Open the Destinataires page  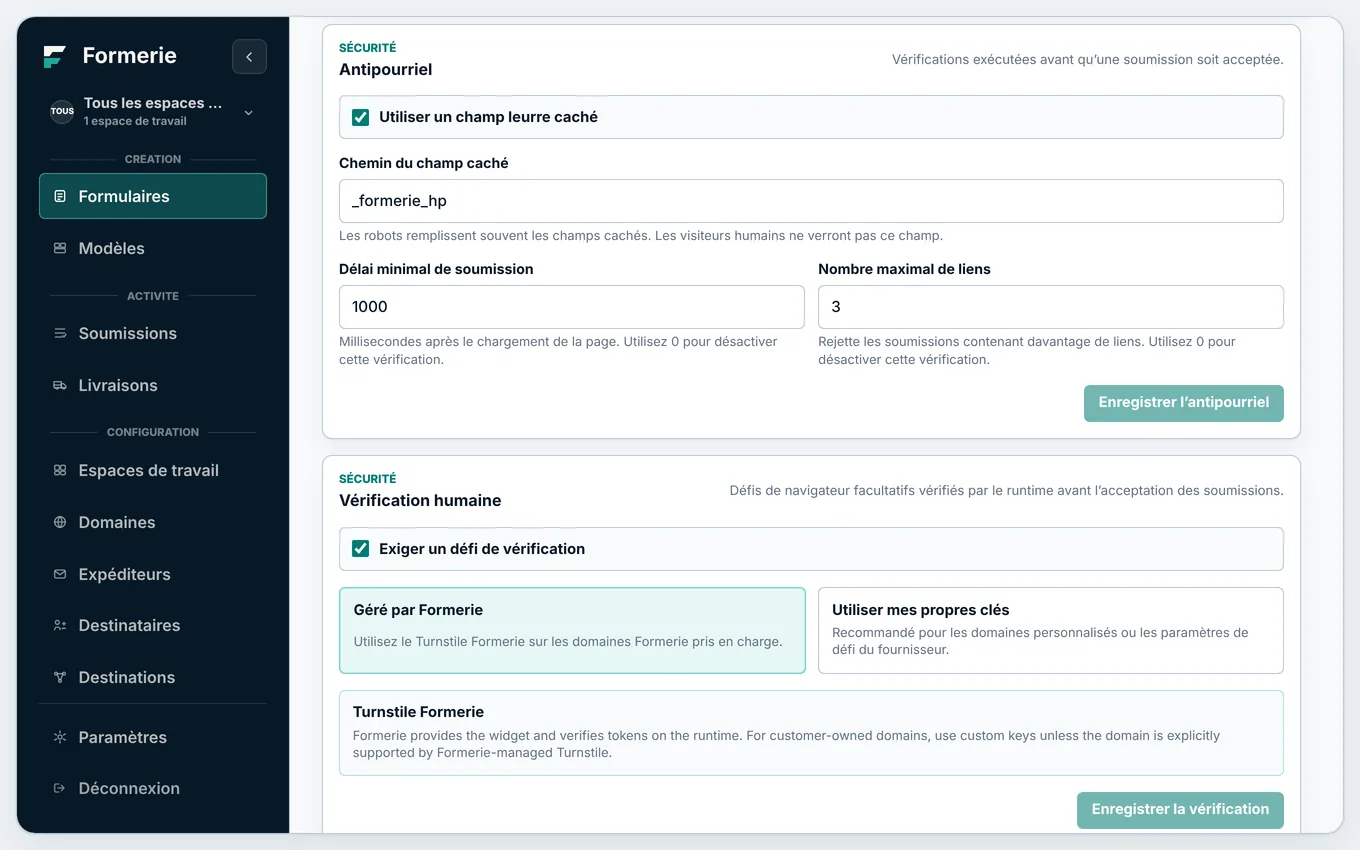(153, 625)
